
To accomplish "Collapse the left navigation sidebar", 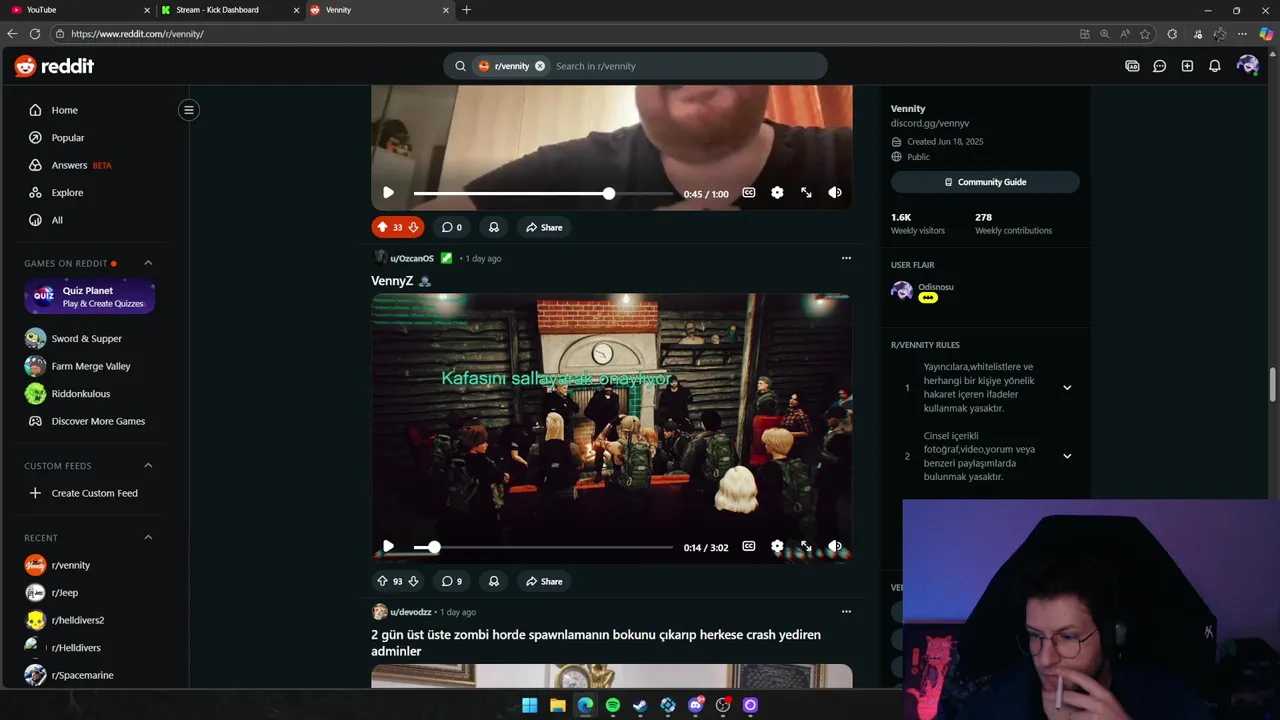I will click(x=188, y=110).
